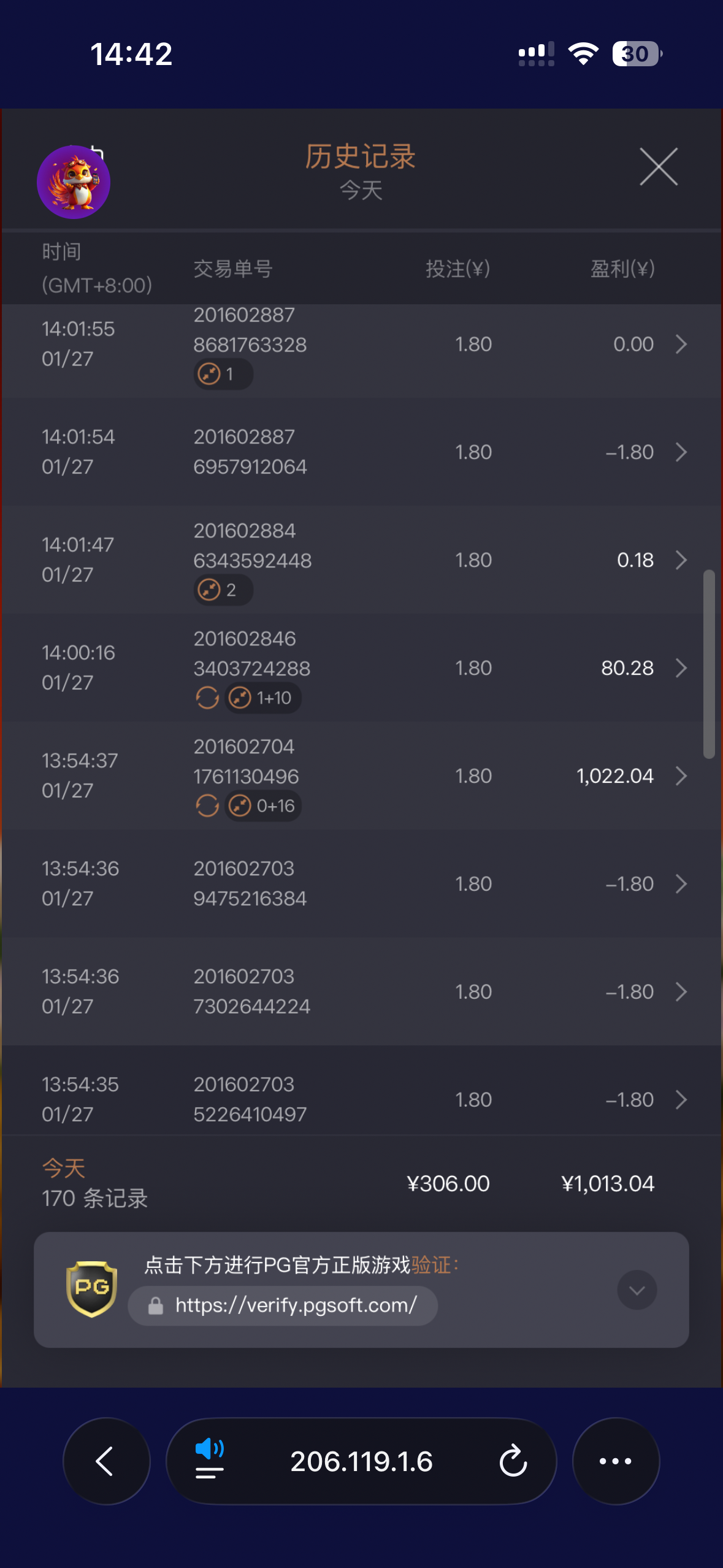The width and height of the screenshot is (723, 1568).
Task: Tap the 今天 date filter under title
Action: (x=361, y=190)
